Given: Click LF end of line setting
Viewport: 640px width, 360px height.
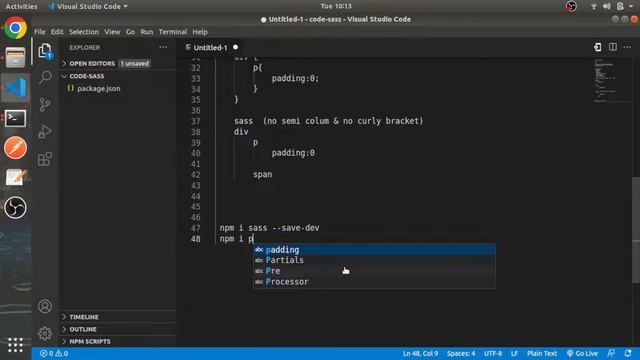Looking at the screenshot, I should 514,353.
